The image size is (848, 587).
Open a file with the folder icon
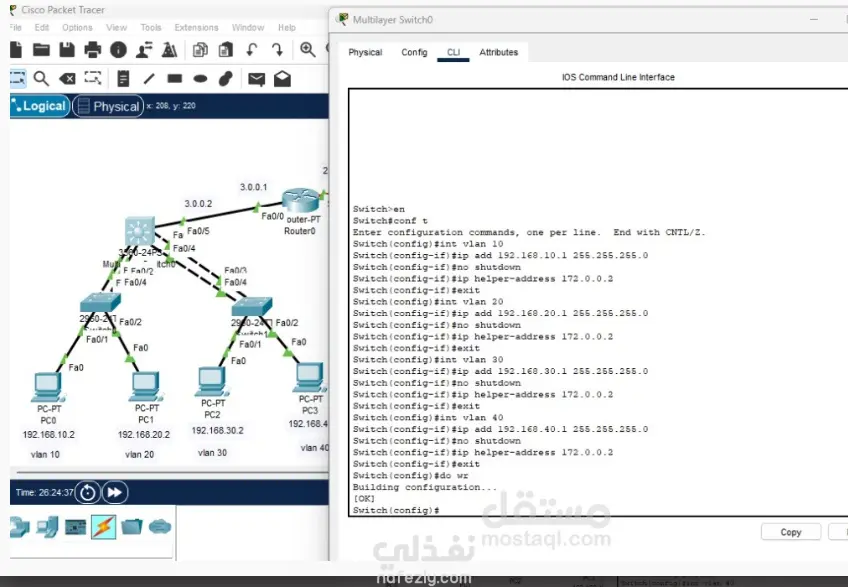coord(41,50)
